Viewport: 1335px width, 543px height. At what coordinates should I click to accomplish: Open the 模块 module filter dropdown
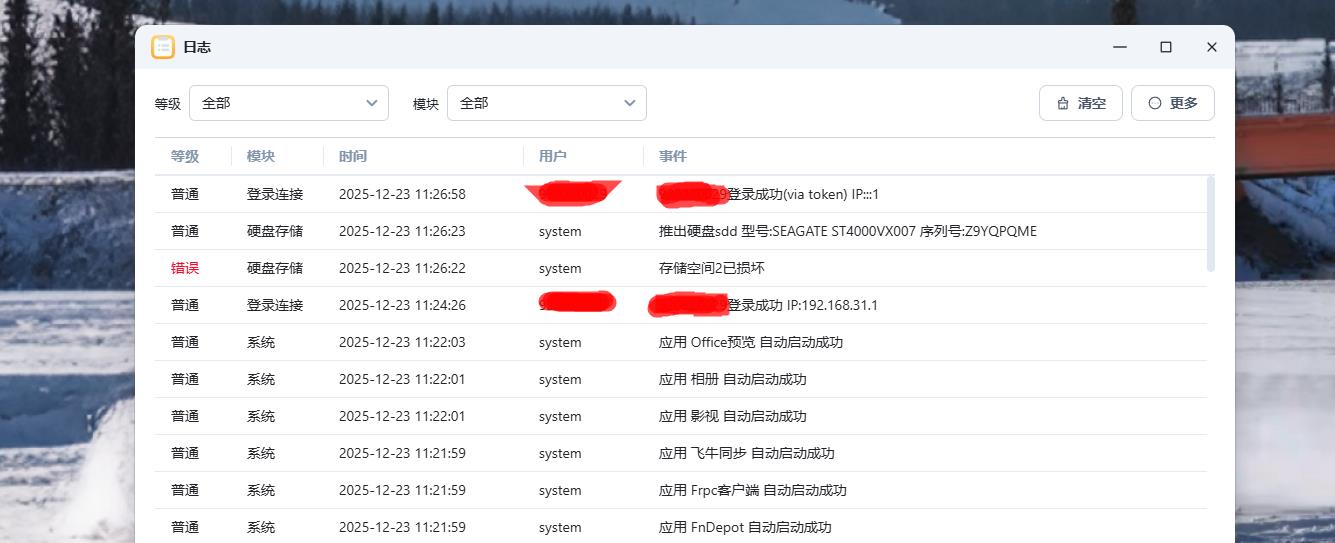(547, 103)
